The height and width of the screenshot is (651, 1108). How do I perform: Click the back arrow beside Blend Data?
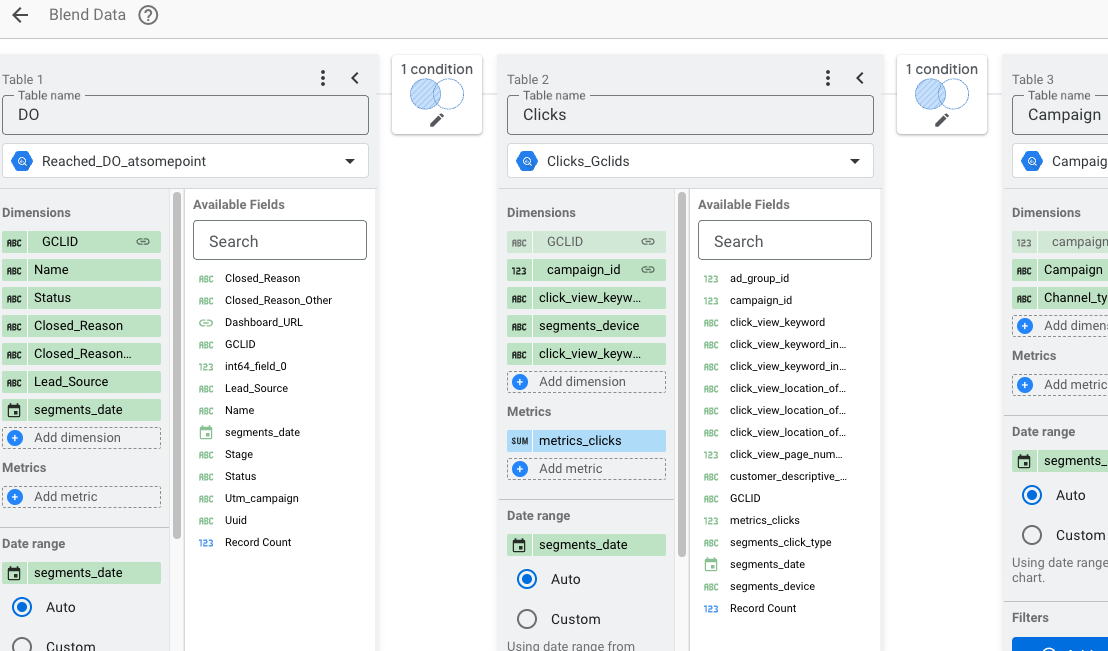point(20,15)
